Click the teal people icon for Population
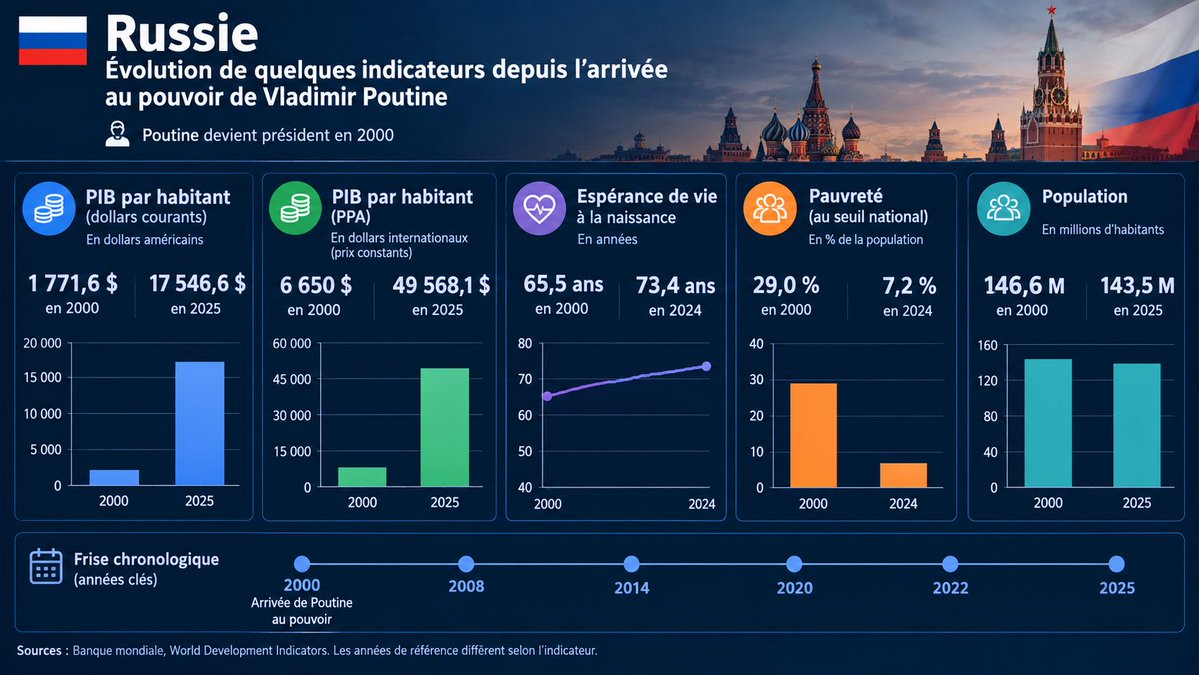 pos(1003,208)
